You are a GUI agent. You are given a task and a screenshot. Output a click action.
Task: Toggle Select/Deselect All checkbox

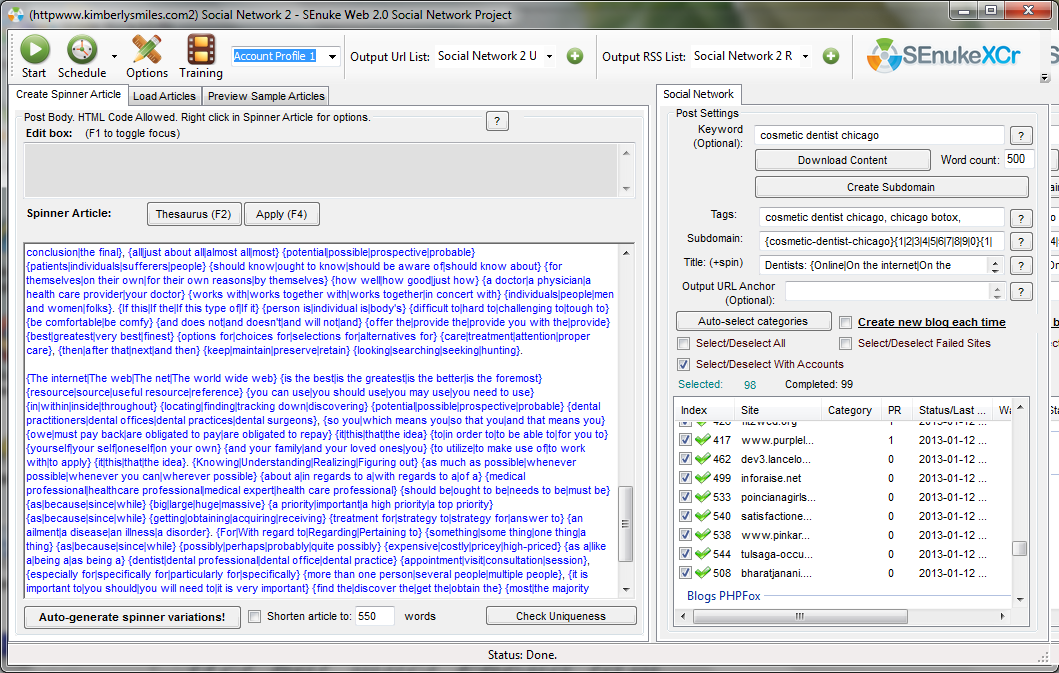(683, 343)
